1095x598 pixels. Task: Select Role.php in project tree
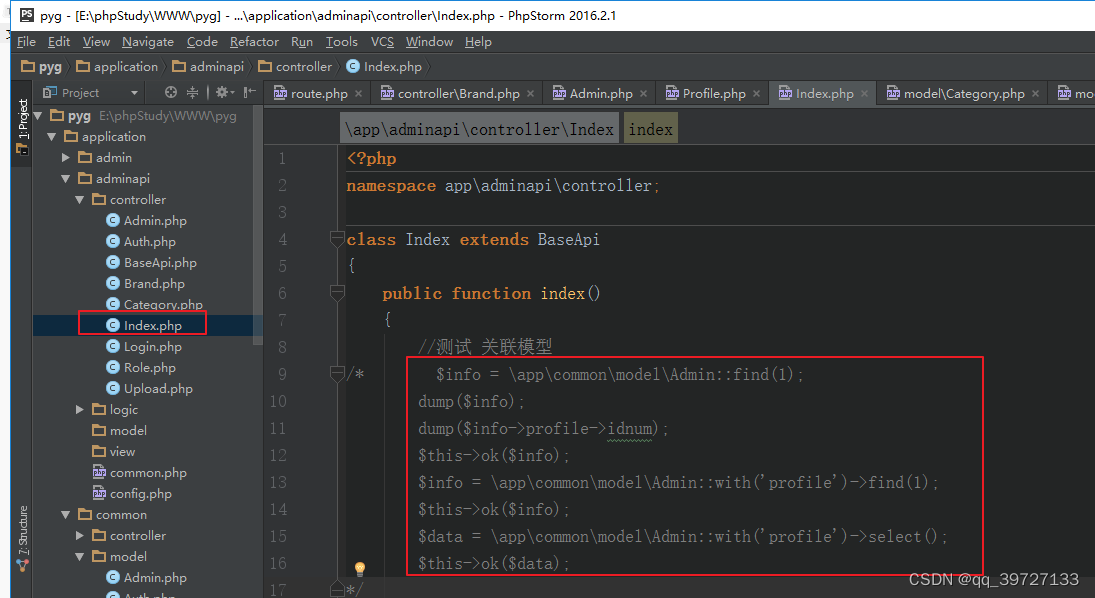click(x=141, y=367)
